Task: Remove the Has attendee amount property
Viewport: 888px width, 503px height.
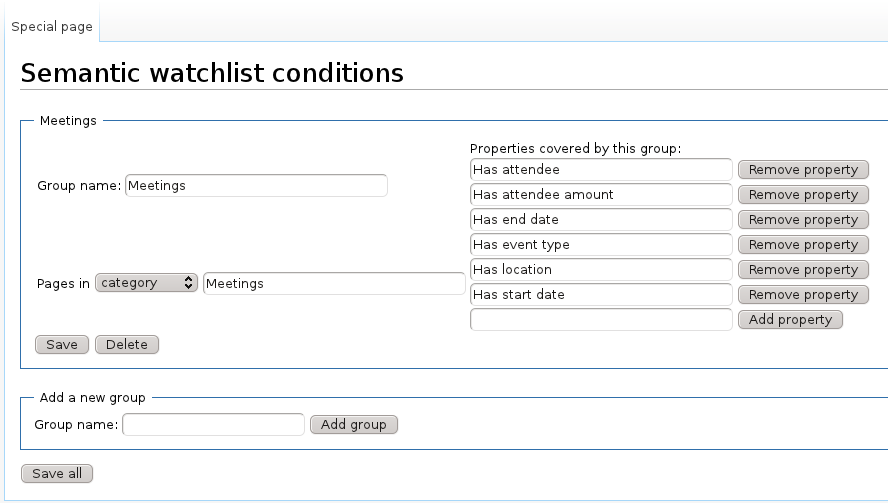Action: coord(803,194)
